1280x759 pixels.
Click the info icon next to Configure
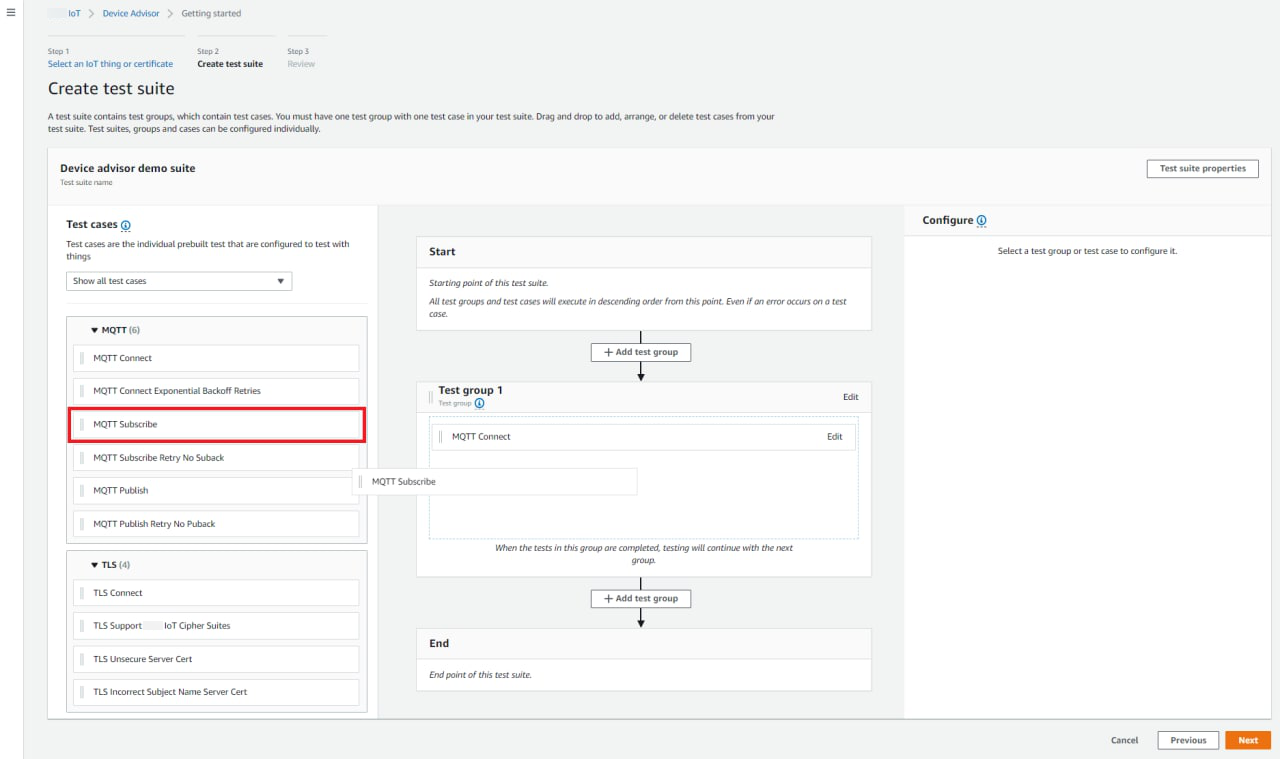click(x=981, y=221)
